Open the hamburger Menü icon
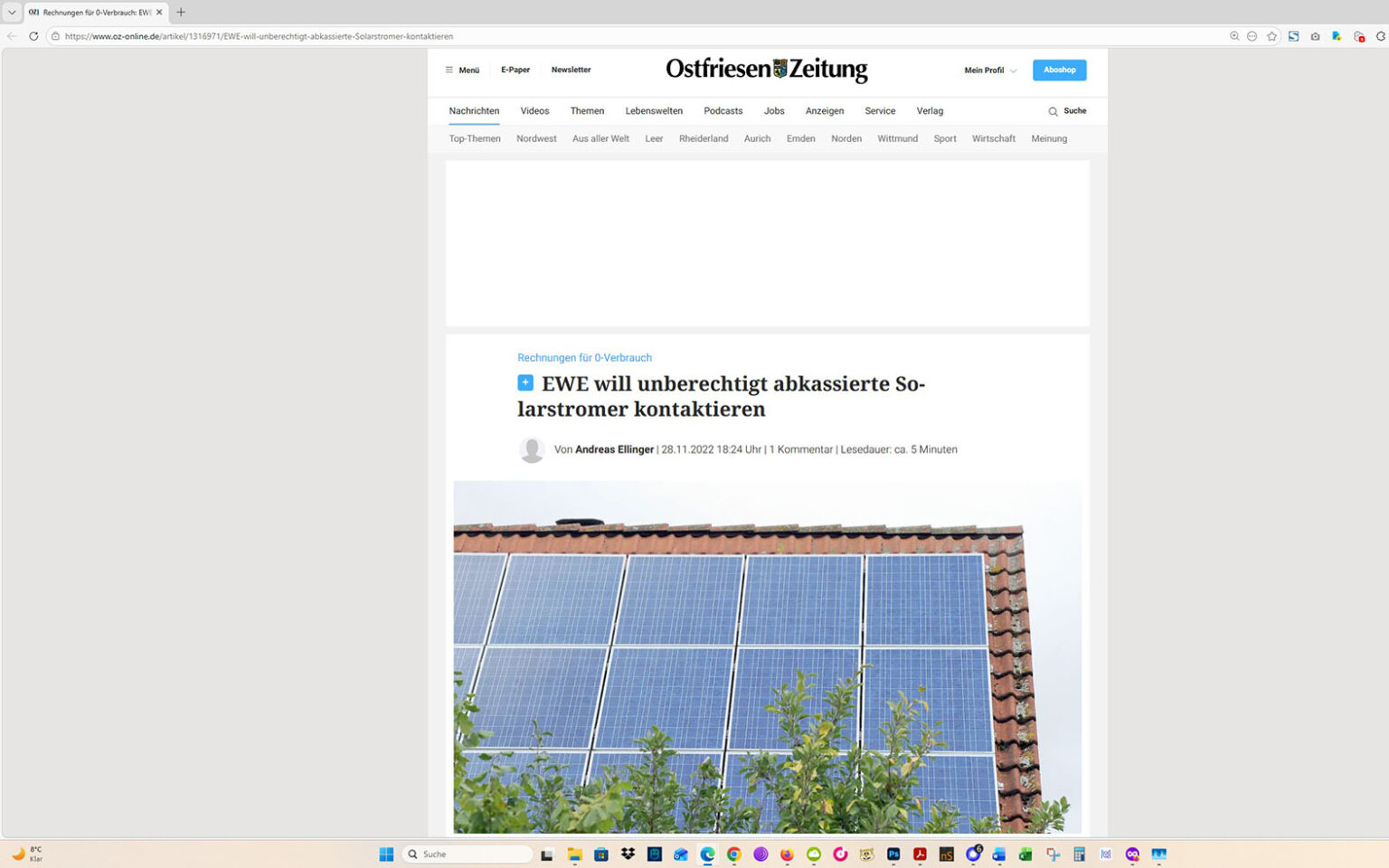The height and width of the screenshot is (868, 1389). [x=449, y=70]
